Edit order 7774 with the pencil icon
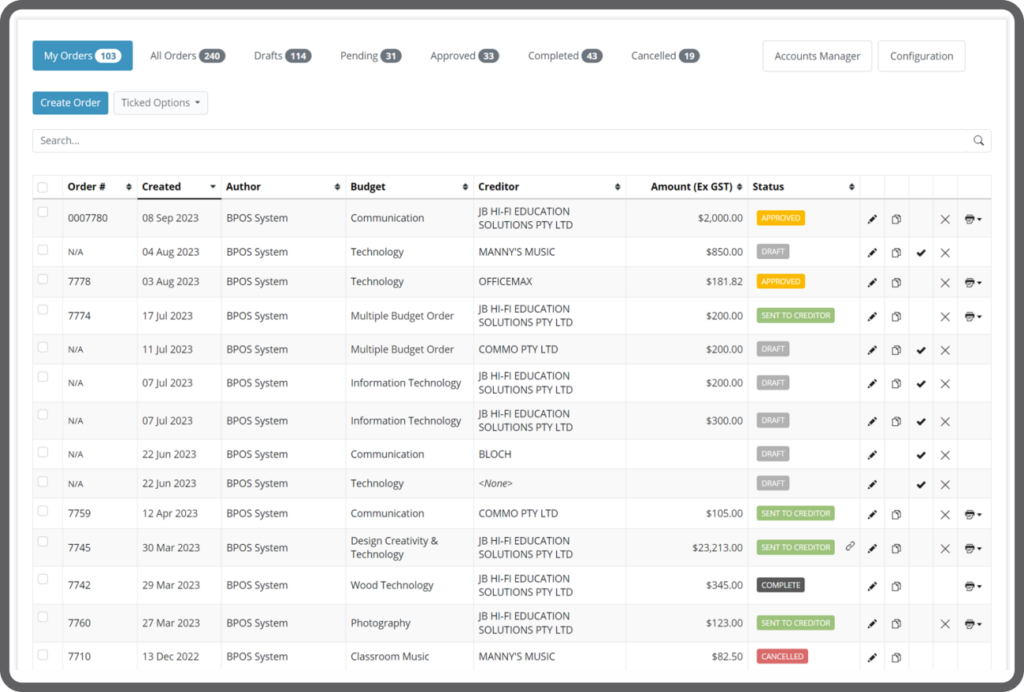 point(872,317)
